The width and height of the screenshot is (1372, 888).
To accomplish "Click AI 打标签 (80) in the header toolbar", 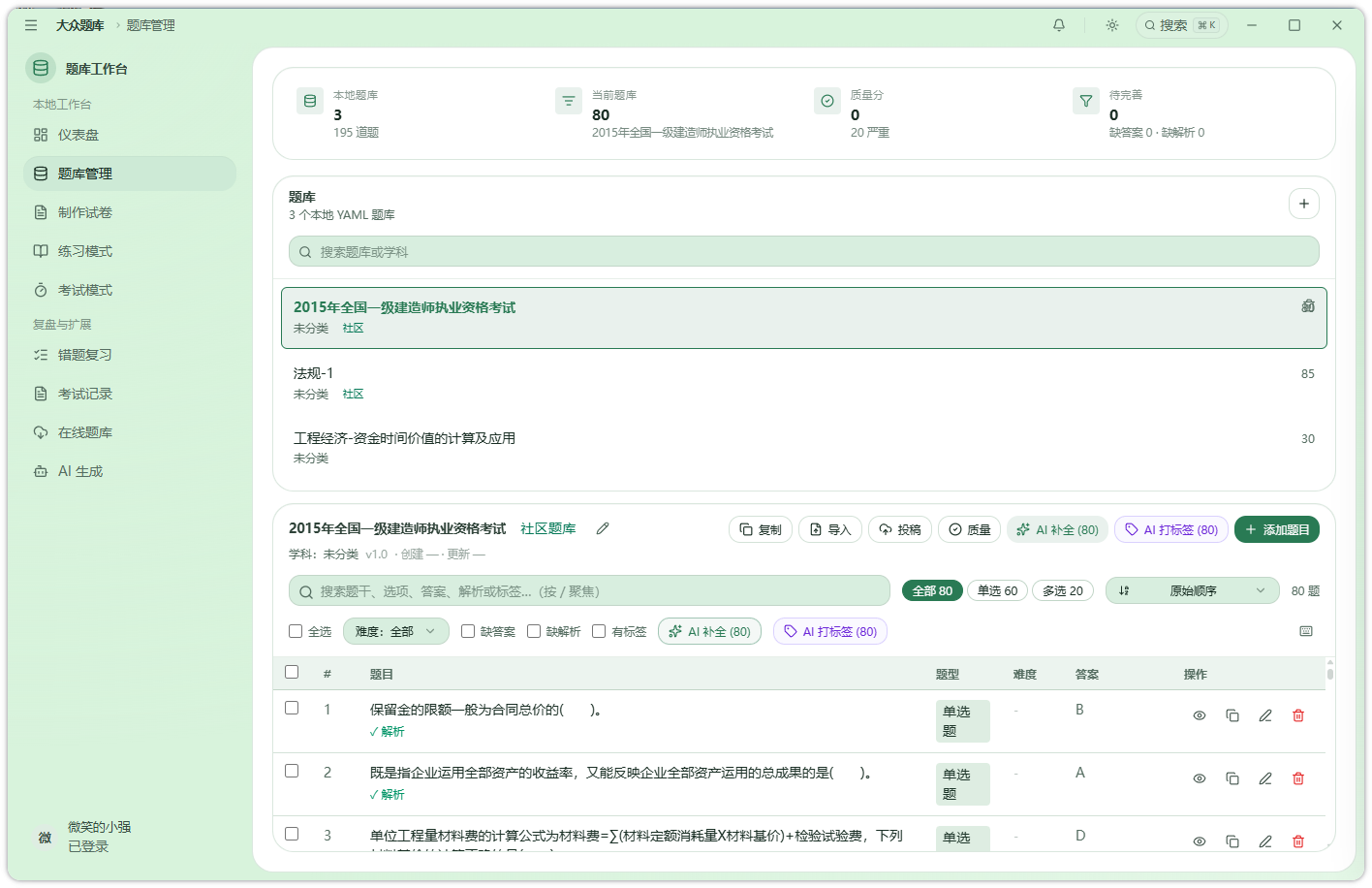I will point(1171,529).
